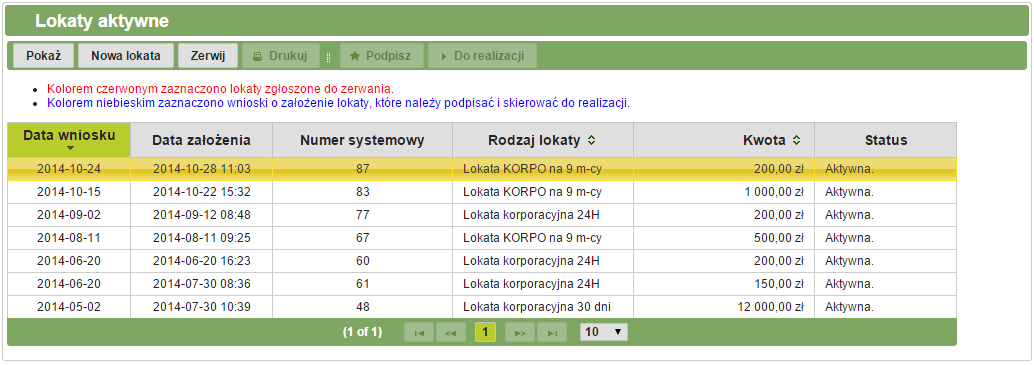Click date 2014-07-30 08:36 cell
The image size is (1034, 365).
(x=201, y=284)
